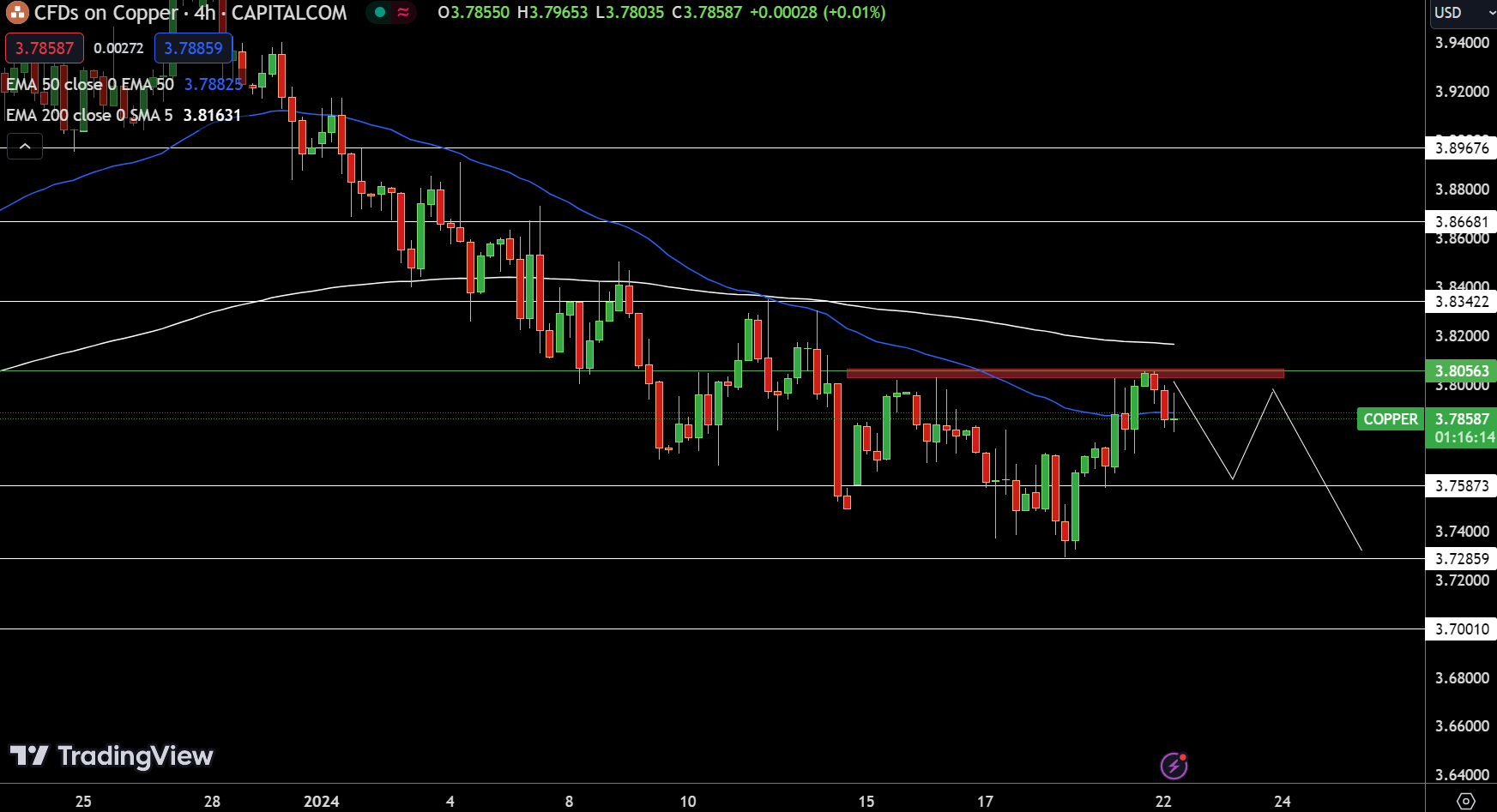Click the COPPER price label tag
This screenshot has height=812, width=1497.
point(1391,419)
